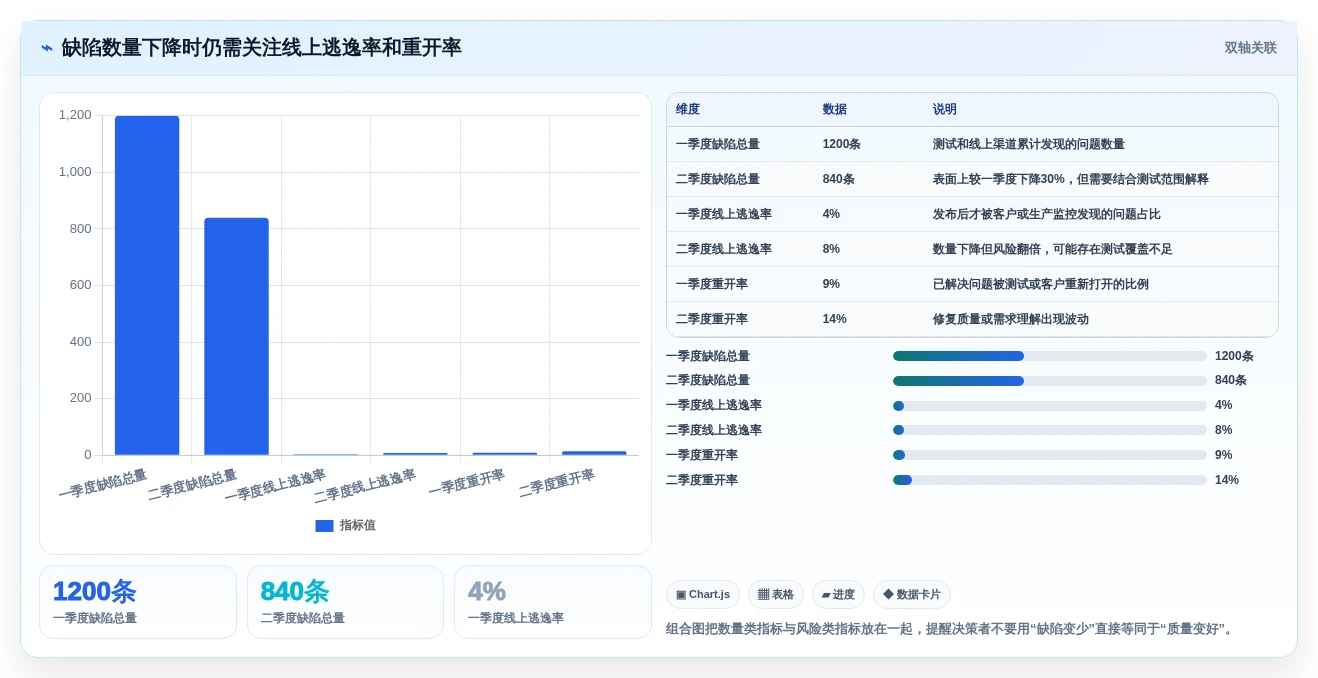Viewport: 1318px width, 678px height.
Task: Click table row label 一季度线上逃逸率
Action: click(724, 215)
